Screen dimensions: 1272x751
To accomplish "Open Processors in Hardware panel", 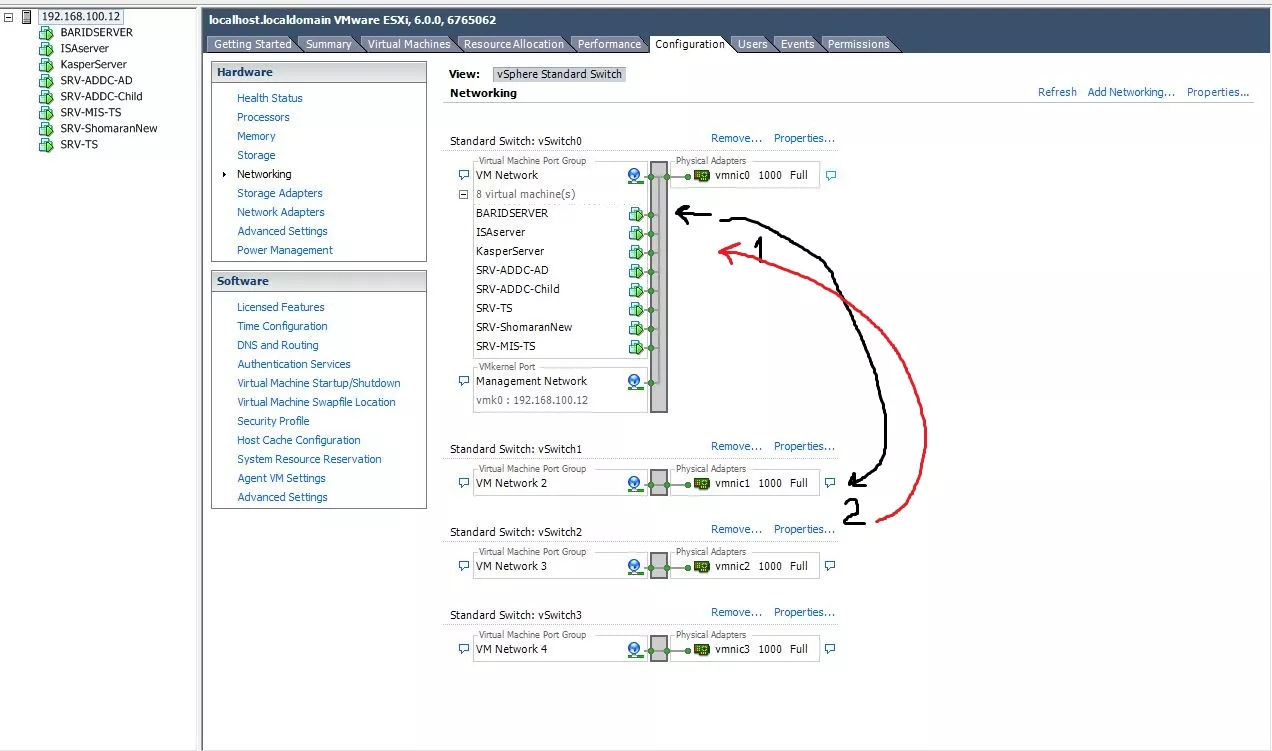I will pyautogui.click(x=263, y=117).
